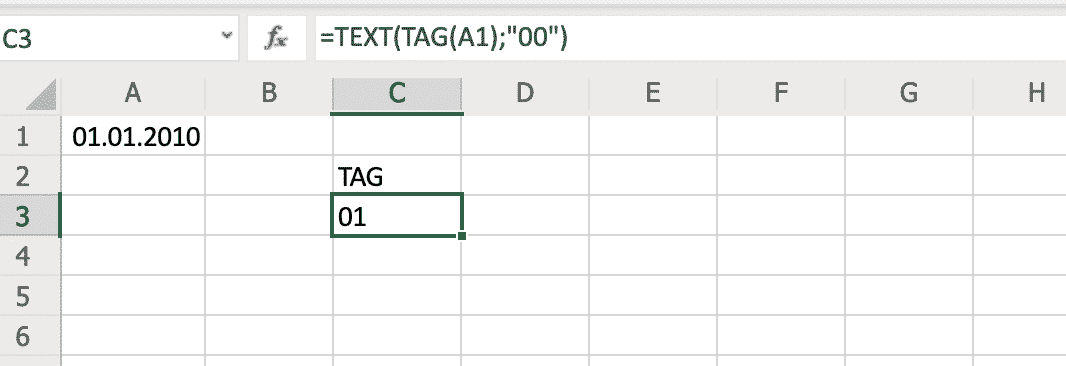Click the fx insert function icon
This screenshot has width=1066, height=366.
pos(277,39)
